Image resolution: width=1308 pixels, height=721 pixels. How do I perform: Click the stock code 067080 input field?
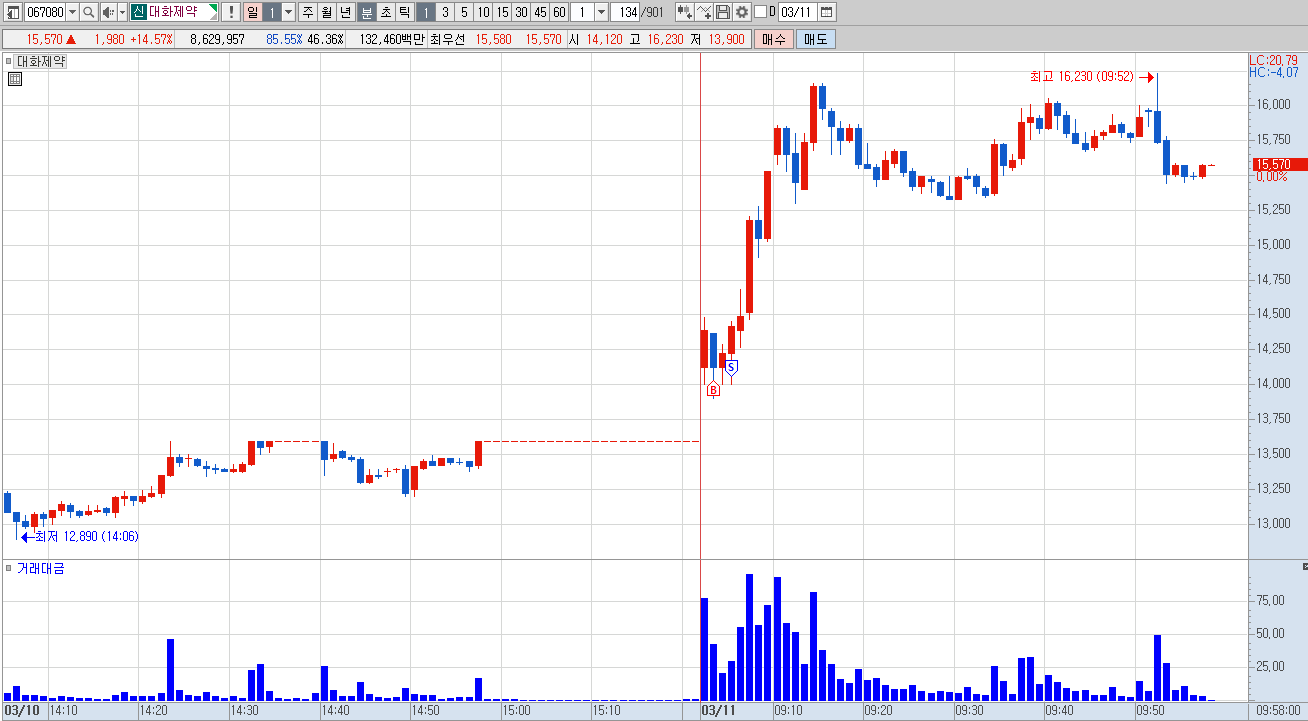tap(45, 12)
